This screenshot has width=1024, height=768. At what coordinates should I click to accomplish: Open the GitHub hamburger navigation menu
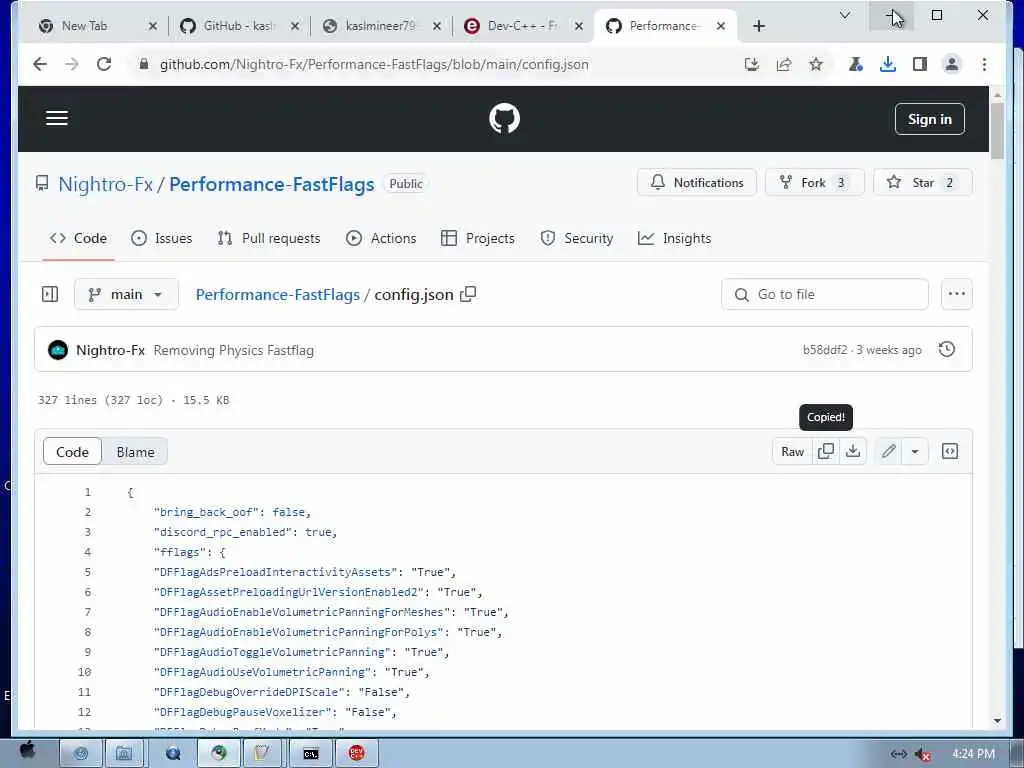coord(57,118)
